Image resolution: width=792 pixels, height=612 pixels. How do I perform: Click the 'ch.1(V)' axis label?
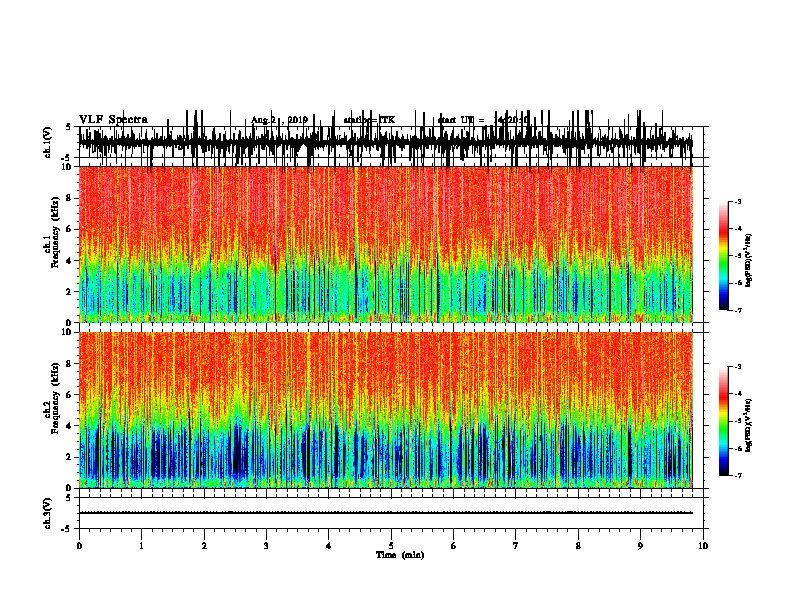click(x=48, y=142)
